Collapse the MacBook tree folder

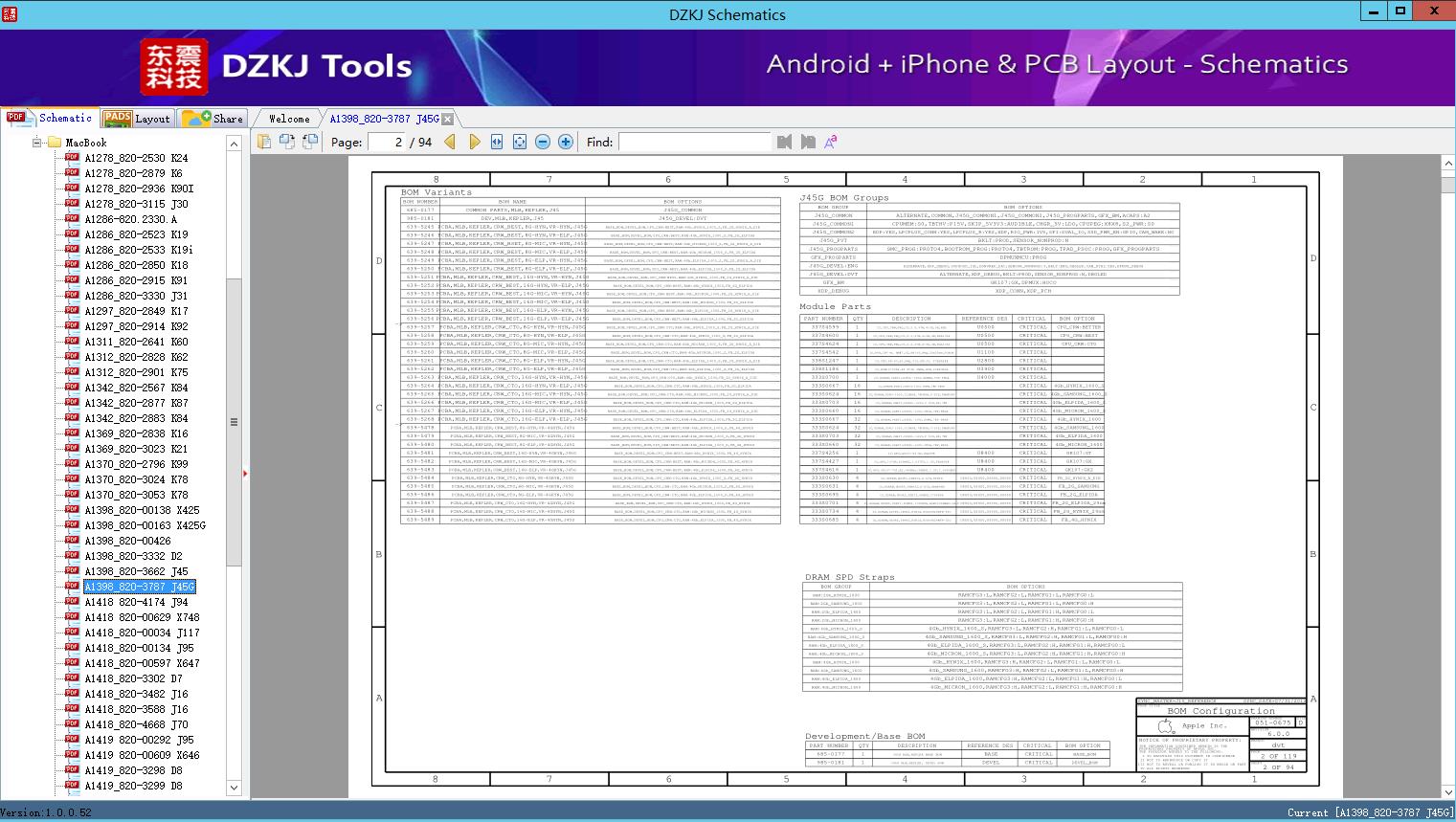37,143
